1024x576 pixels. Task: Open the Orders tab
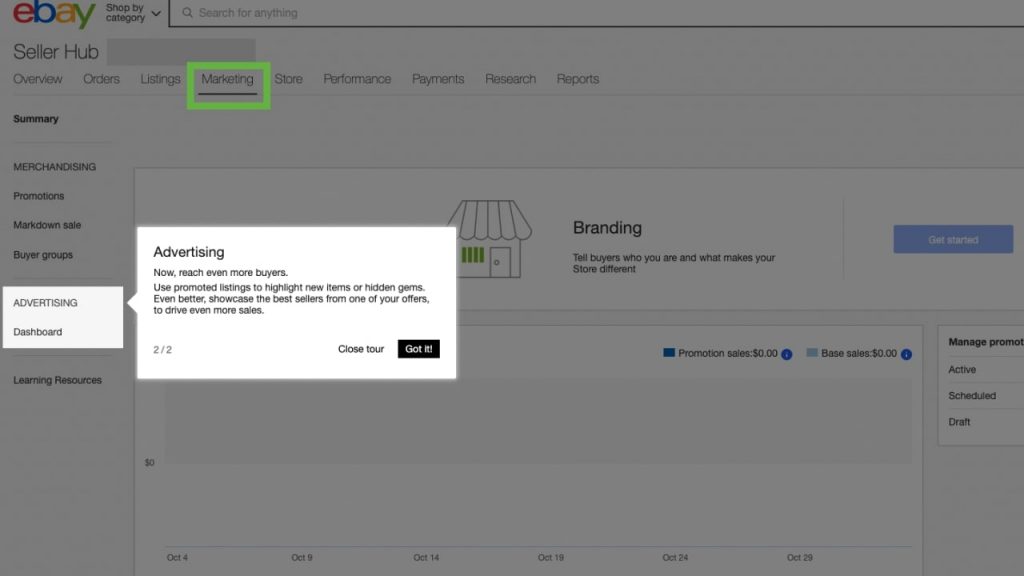[101, 79]
